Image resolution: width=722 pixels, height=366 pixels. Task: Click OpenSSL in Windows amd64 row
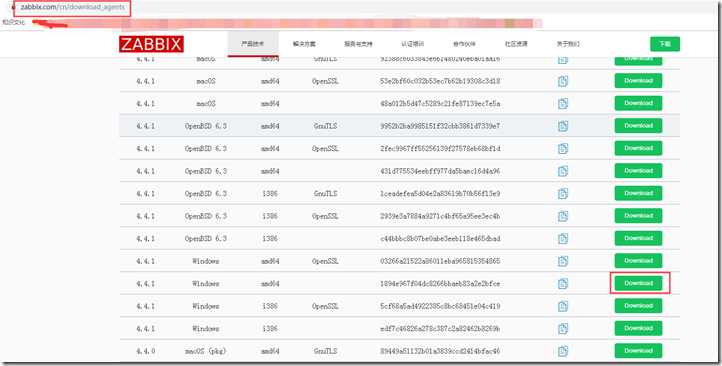[325, 261]
